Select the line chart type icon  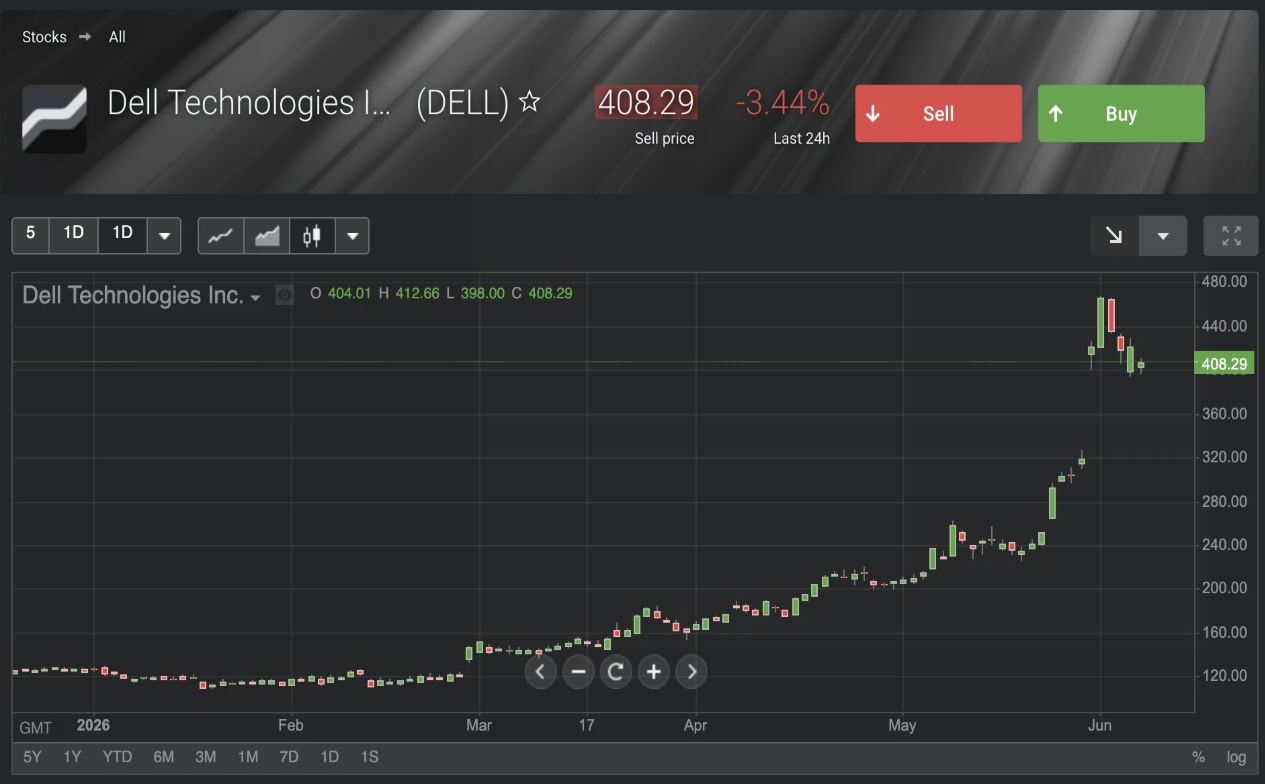pos(221,236)
